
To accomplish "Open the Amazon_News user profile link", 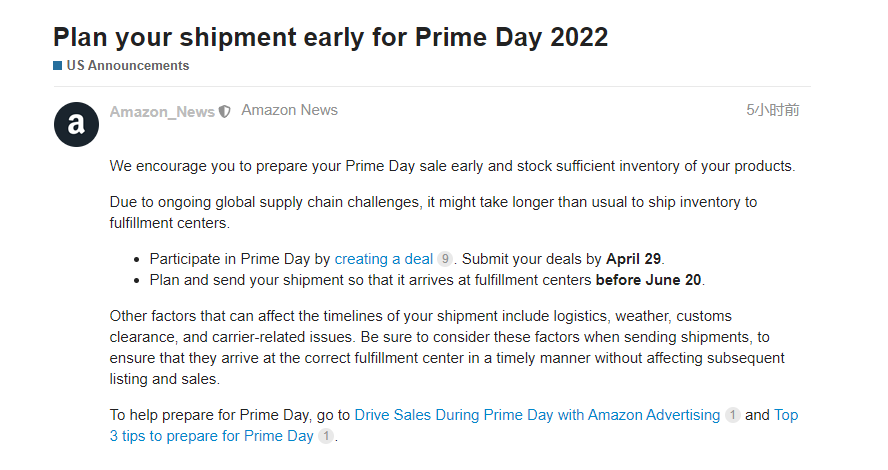I will pos(162,111).
